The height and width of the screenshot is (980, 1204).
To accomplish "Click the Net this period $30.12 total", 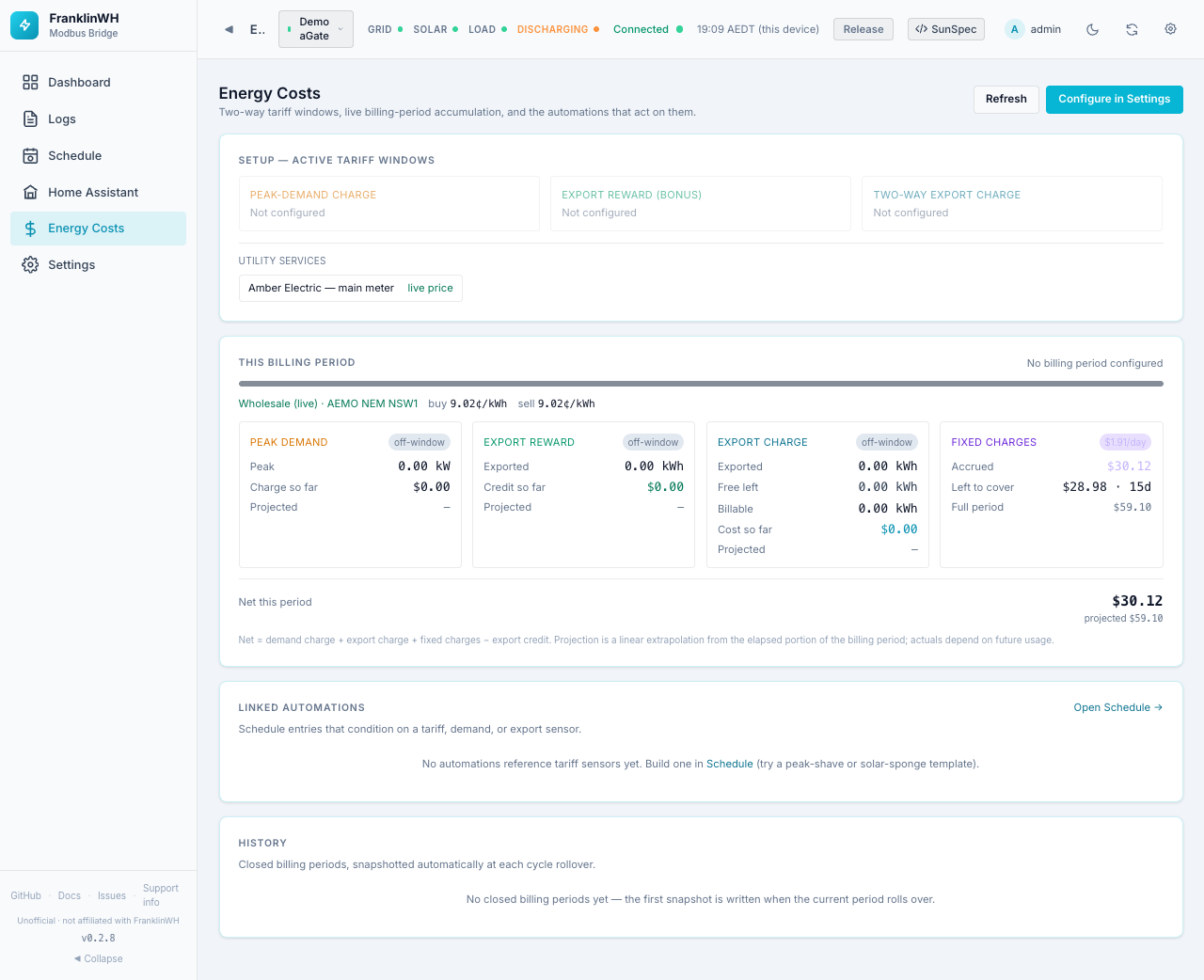I will click(1137, 601).
